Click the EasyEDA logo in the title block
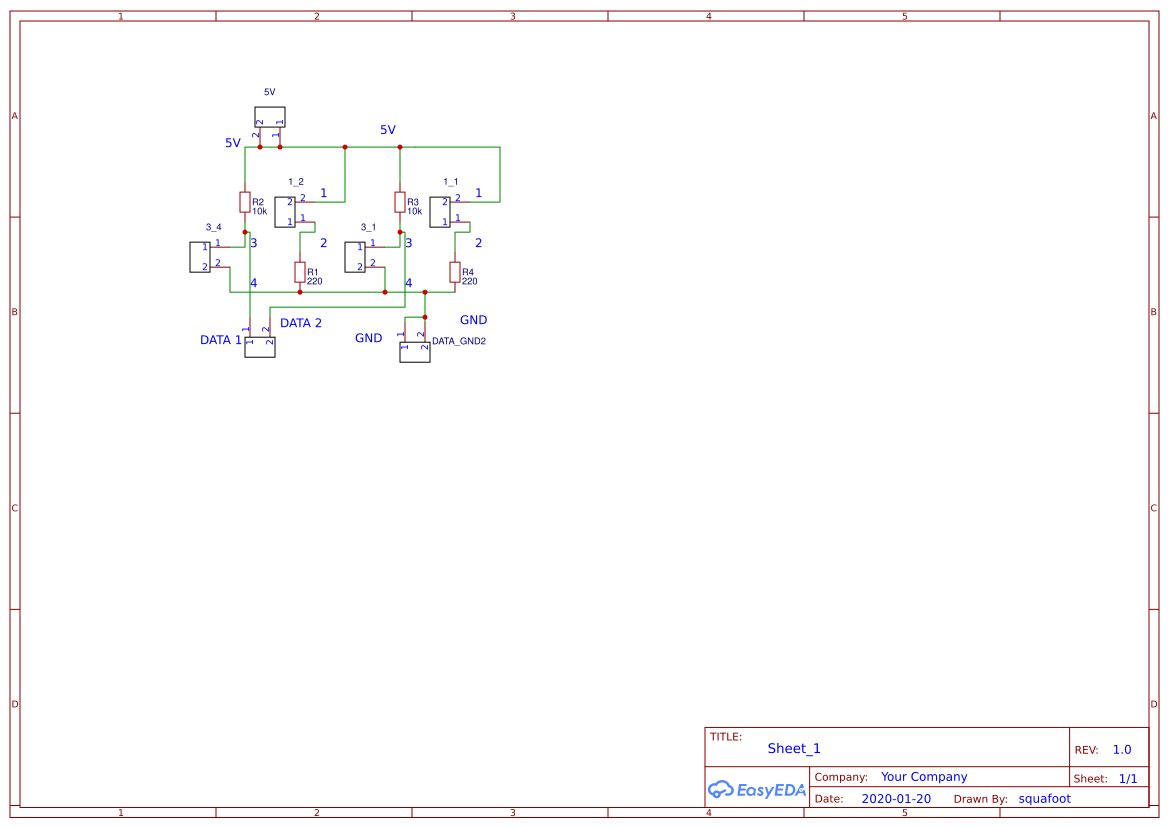1169x828 pixels. [757, 790]
